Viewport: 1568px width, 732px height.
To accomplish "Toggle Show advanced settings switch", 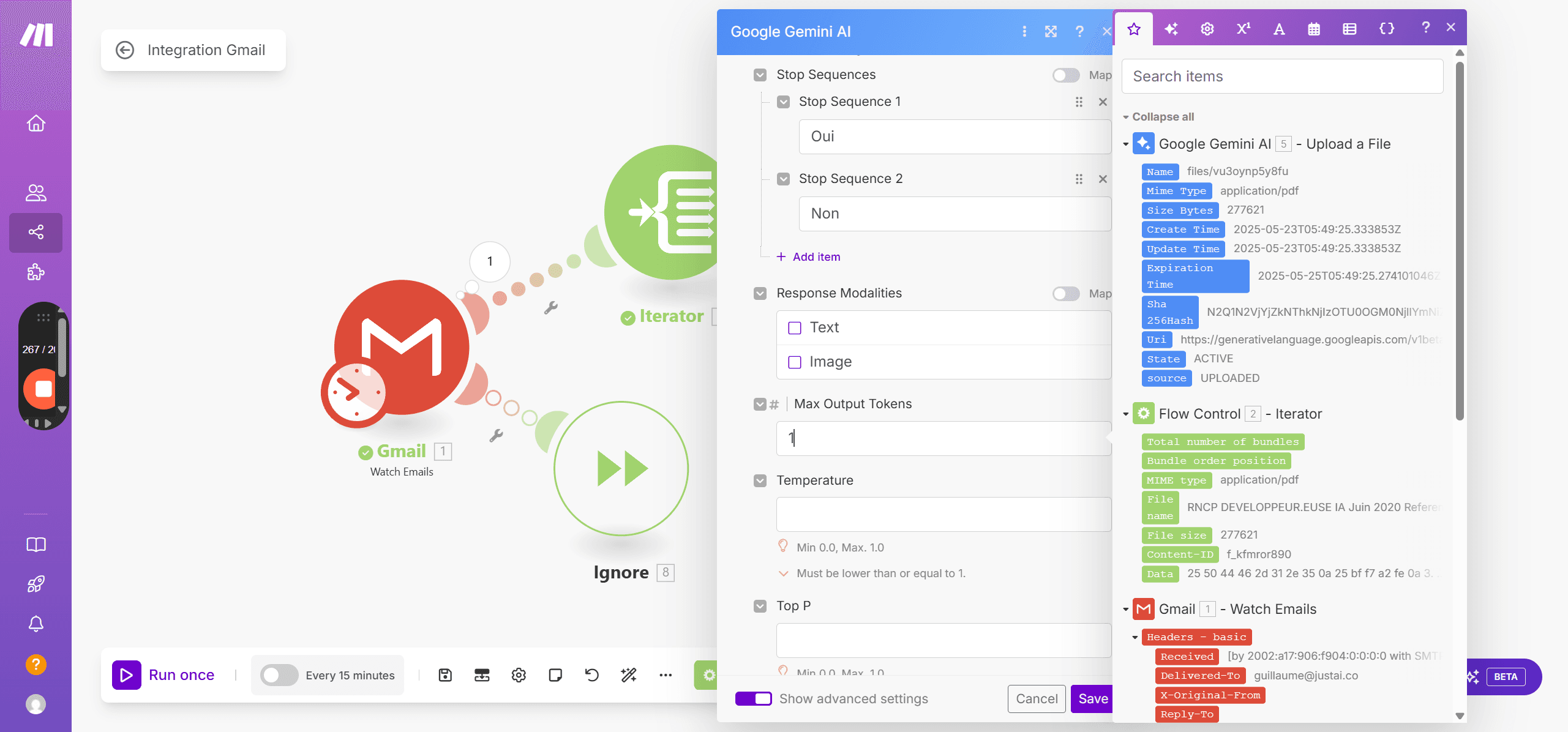I will (754, 699).
